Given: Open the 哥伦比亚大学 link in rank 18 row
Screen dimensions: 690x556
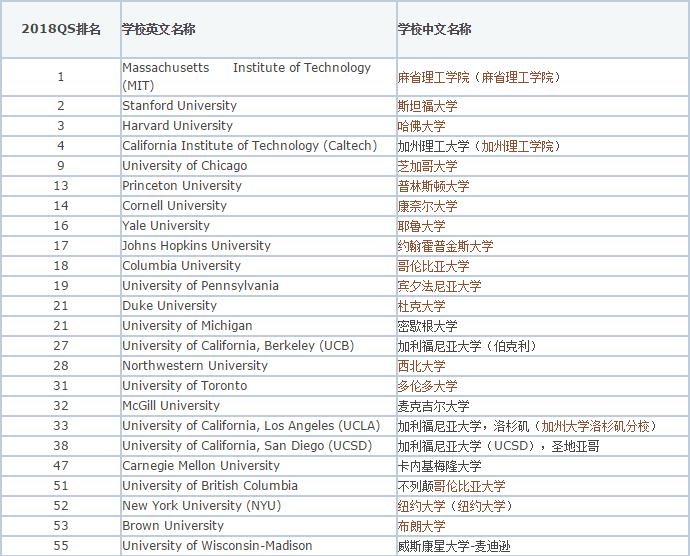Looking at the screenshot, I should point(433,266).
